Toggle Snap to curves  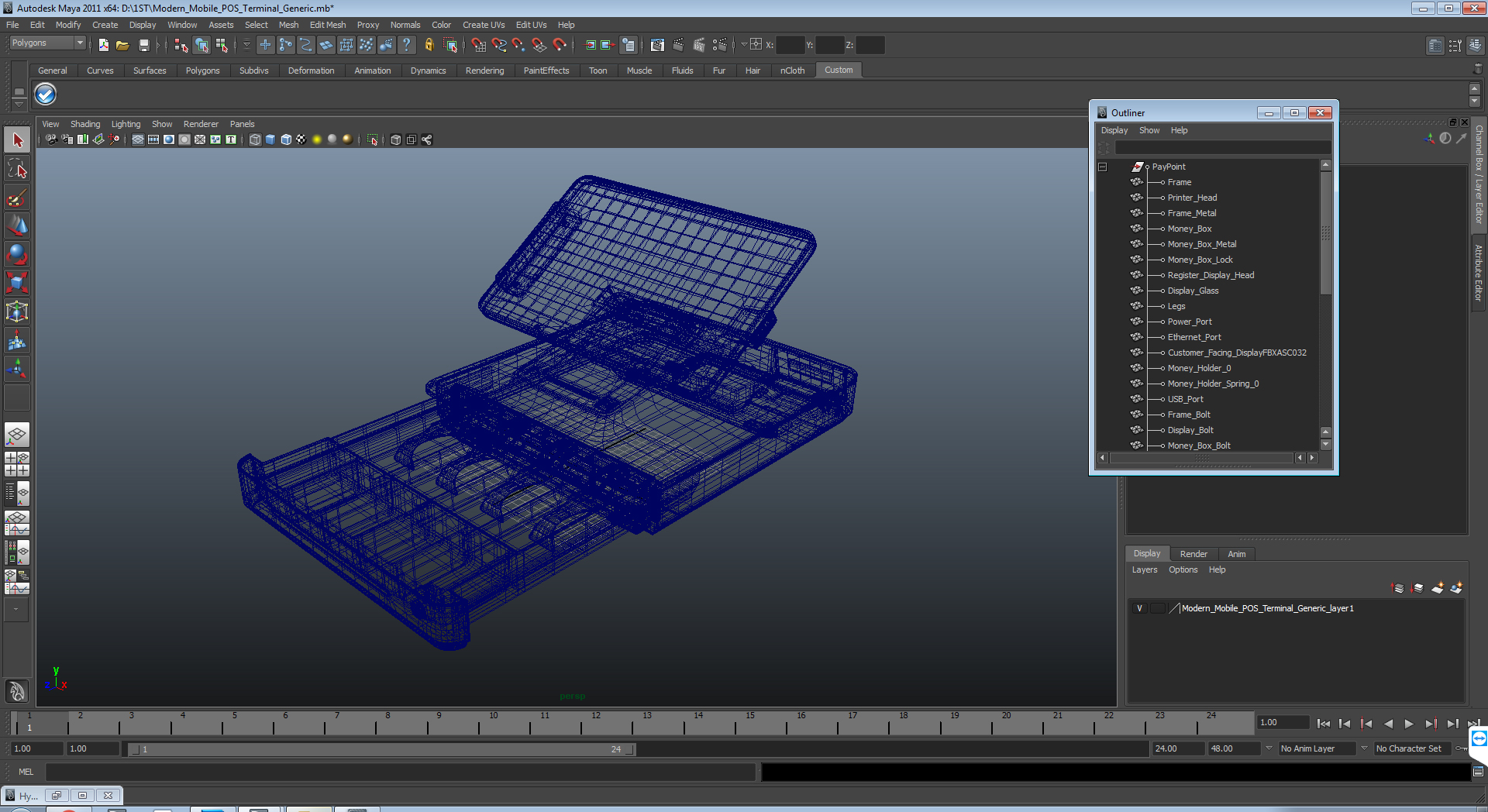click(x=499, y=45)
